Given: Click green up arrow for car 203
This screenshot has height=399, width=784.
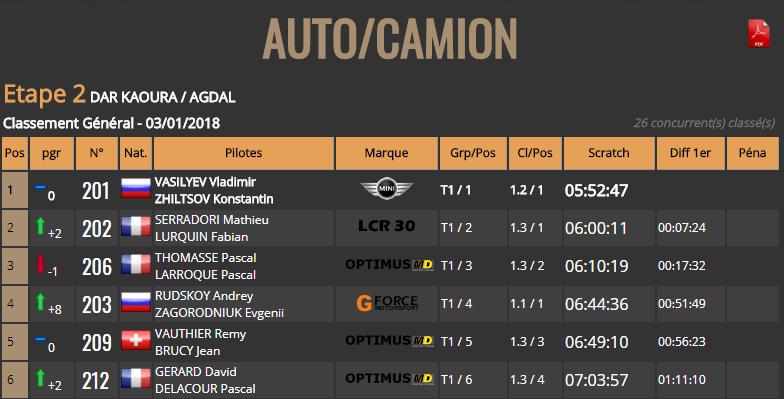Looking at the screenshot, I should (x=41, y=302).
